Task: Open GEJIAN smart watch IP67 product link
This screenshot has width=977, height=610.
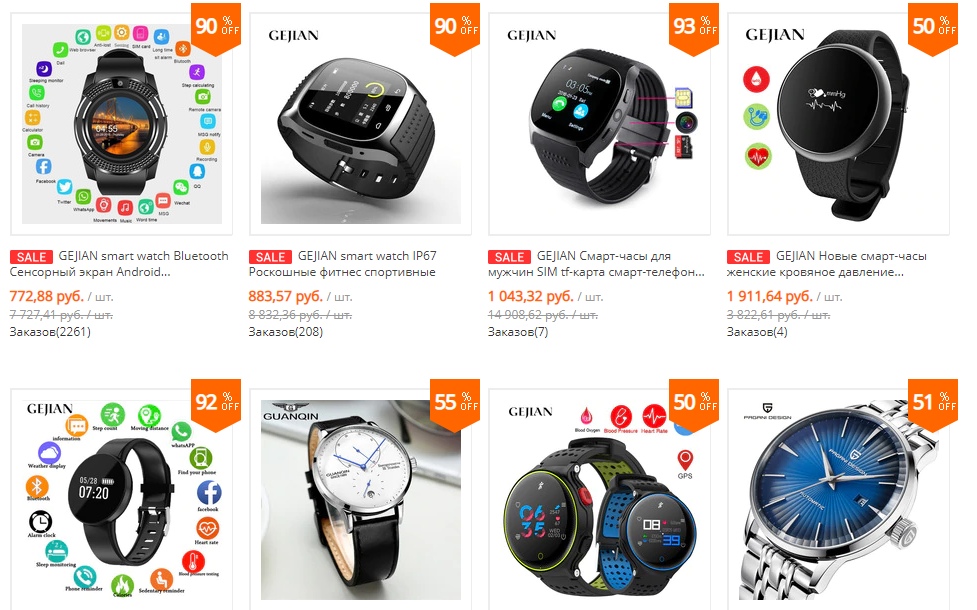Action: [343, 264]
